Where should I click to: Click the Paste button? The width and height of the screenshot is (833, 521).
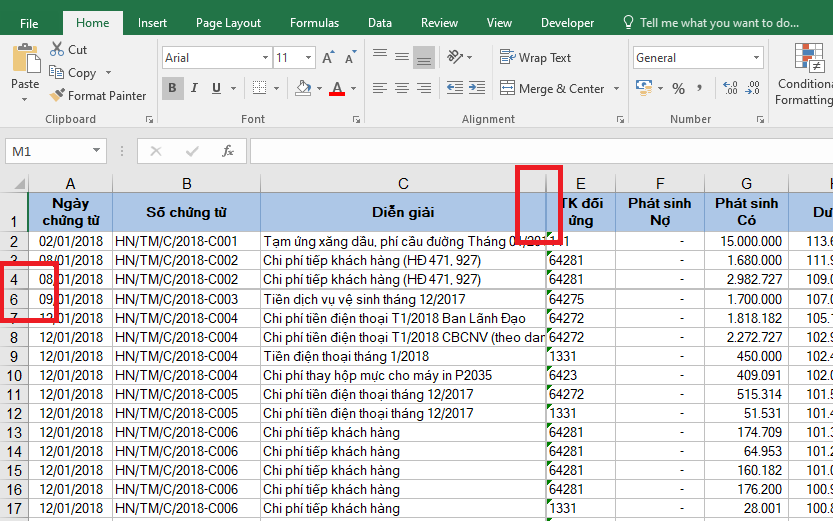[x=24, y=68]
